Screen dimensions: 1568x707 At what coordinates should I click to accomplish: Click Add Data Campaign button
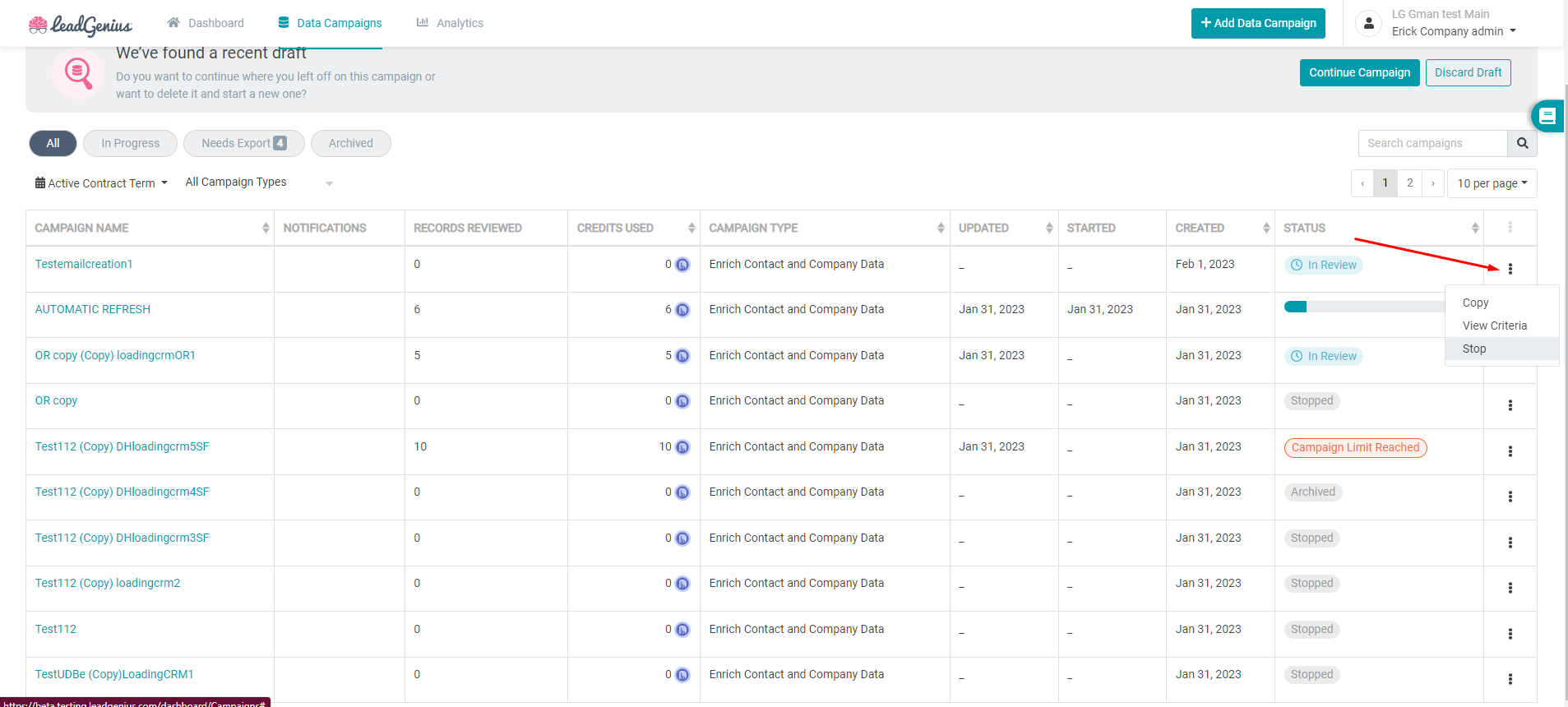pyautogui.click(x=1258, y=23)
